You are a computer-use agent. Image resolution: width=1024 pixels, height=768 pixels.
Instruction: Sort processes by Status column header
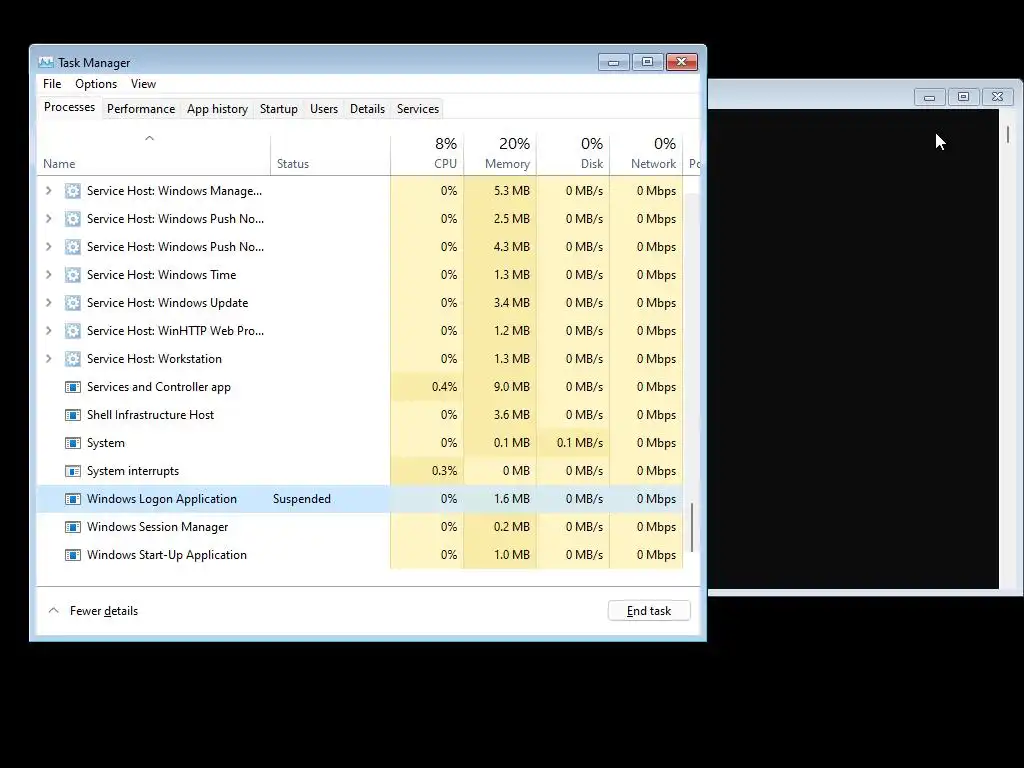(330, 155)
